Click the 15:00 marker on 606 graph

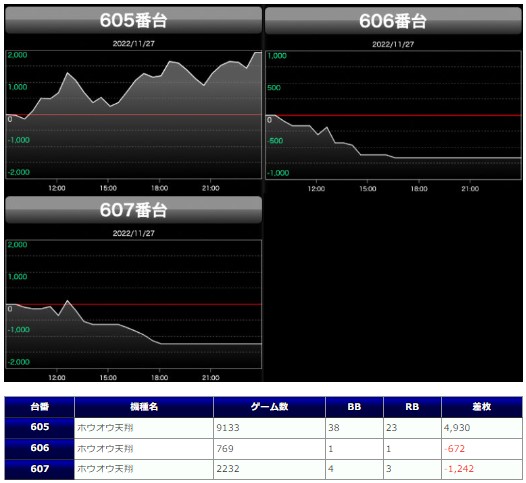tap(368, 189)
